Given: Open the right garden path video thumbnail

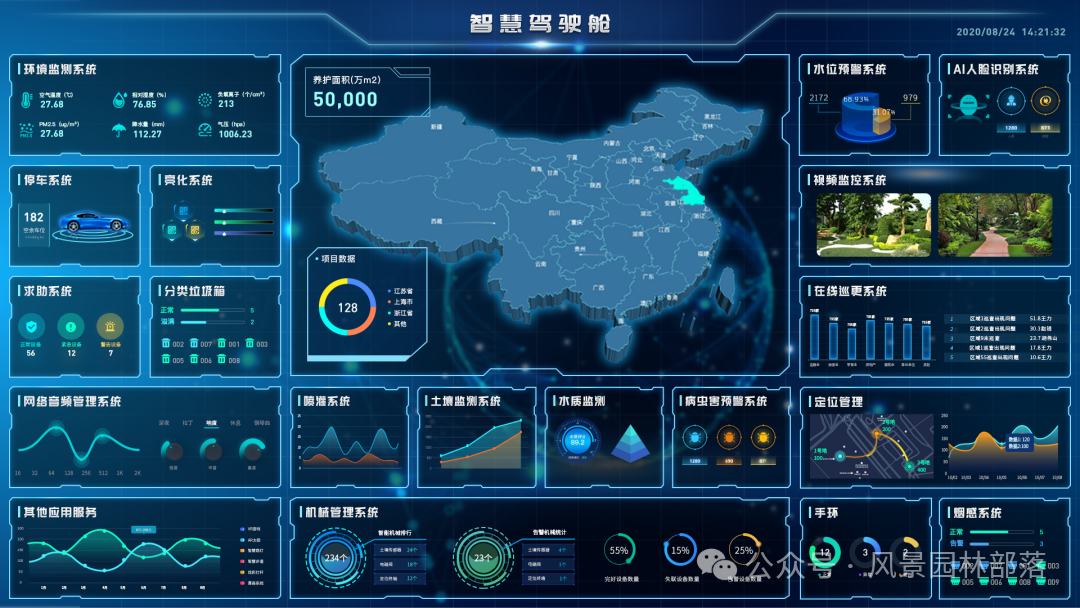Looking at the screenshot, I should tap(995, 225).
